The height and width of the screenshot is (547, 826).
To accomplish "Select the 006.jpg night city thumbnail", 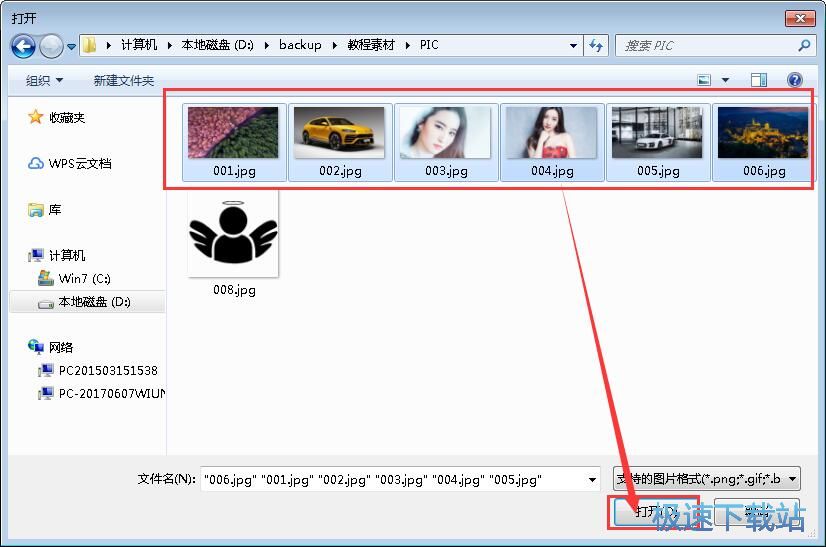I will coord(763,133).
